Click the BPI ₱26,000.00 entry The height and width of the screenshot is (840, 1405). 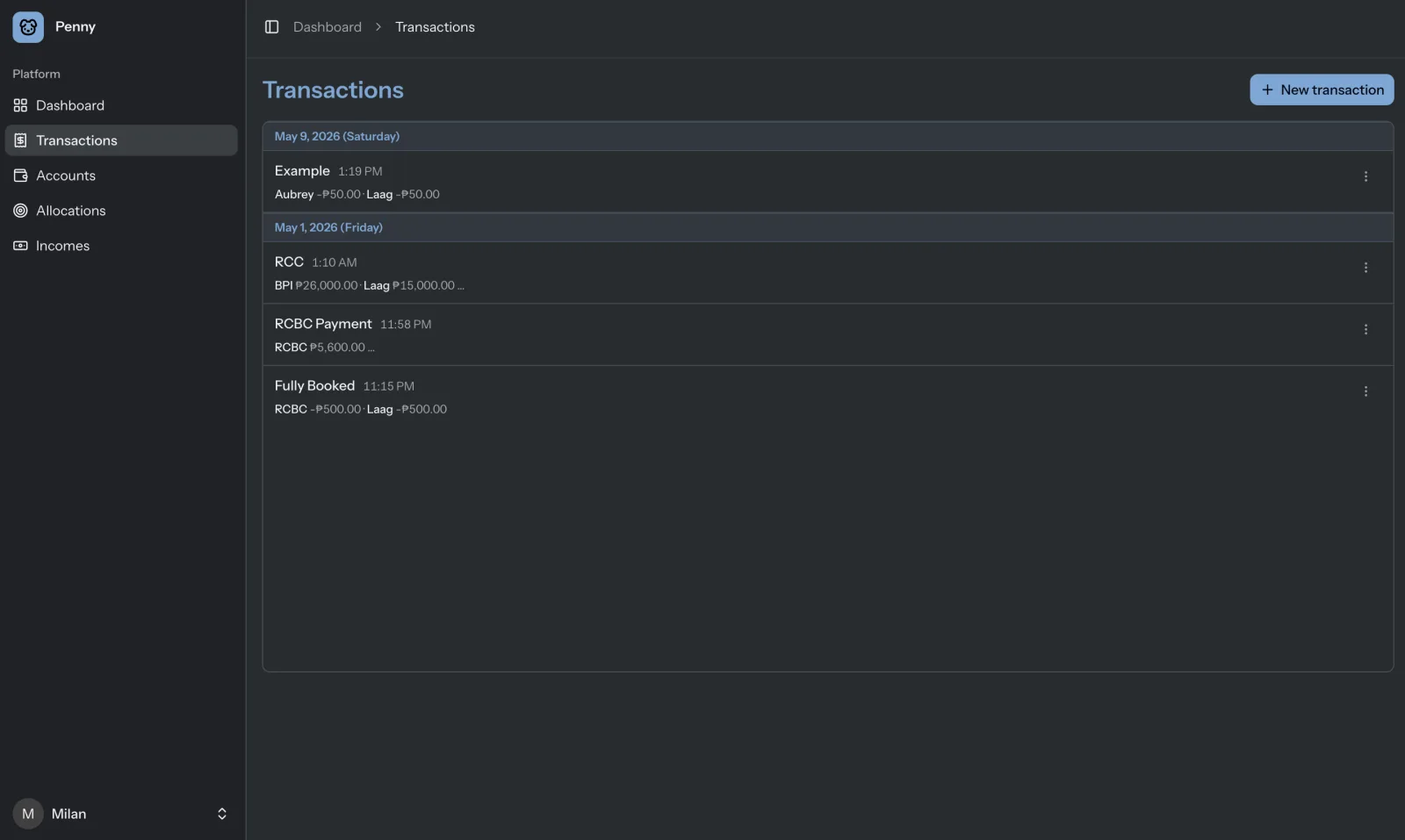tap(316, 285)
